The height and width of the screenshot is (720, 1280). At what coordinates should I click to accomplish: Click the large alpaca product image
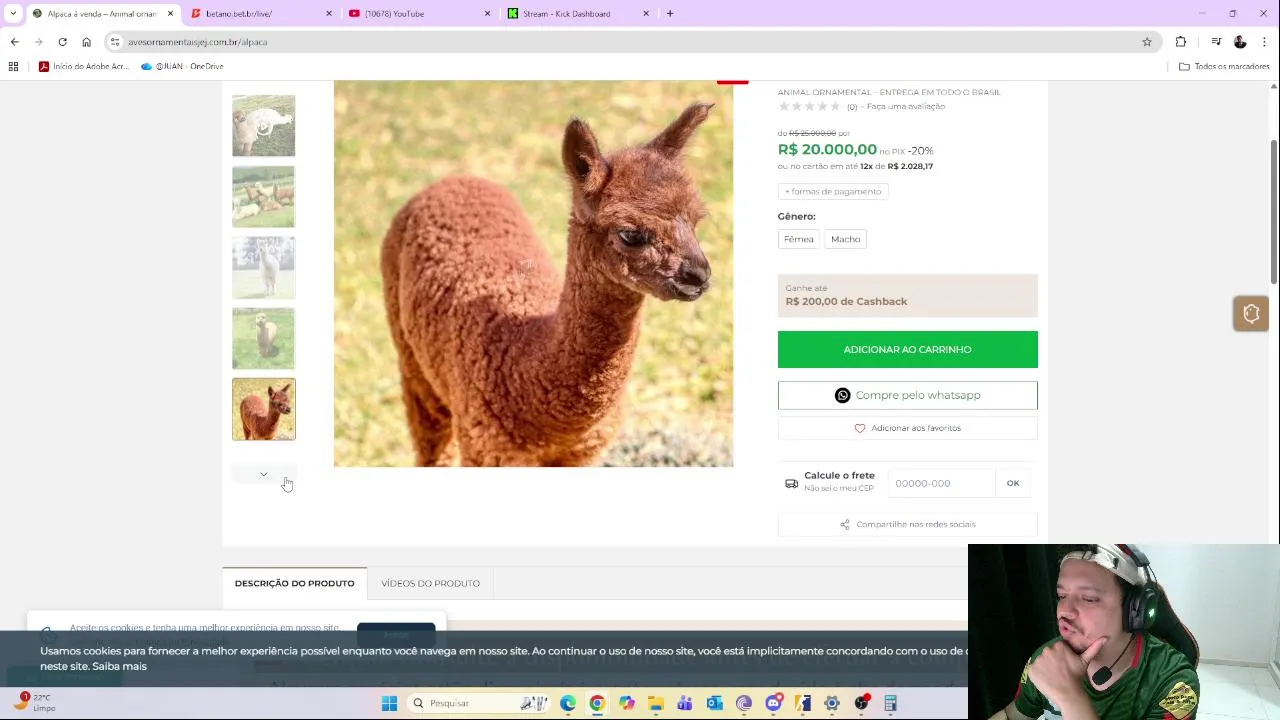click(533, 273)
